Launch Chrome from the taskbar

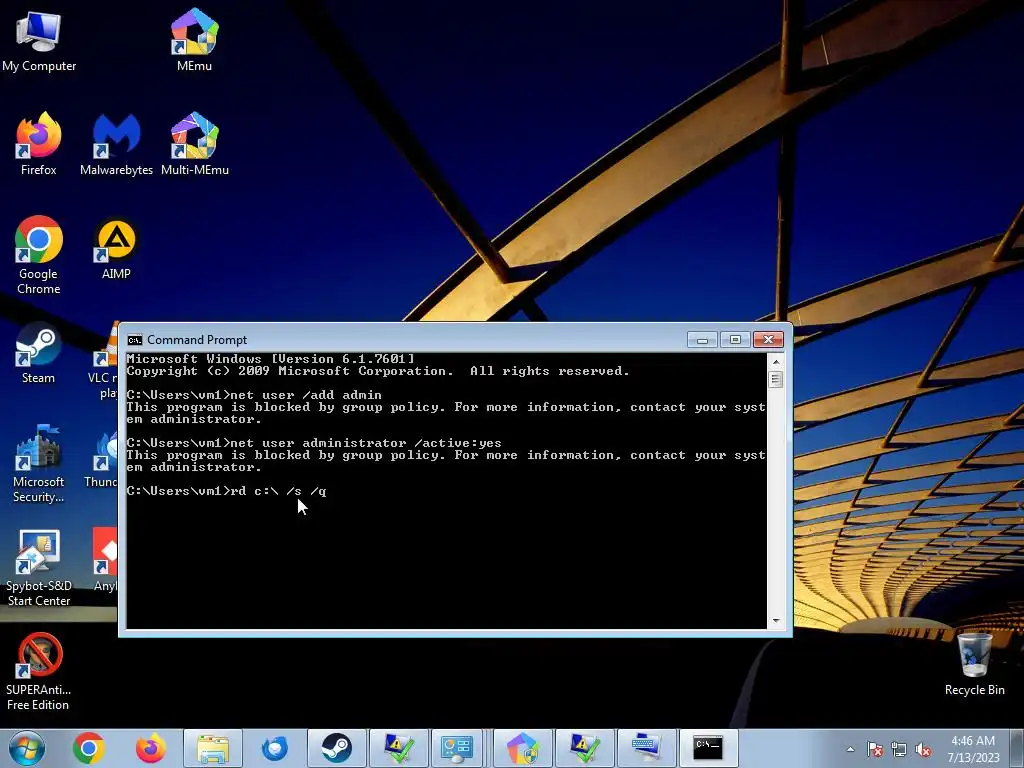(x=89, y=748)
